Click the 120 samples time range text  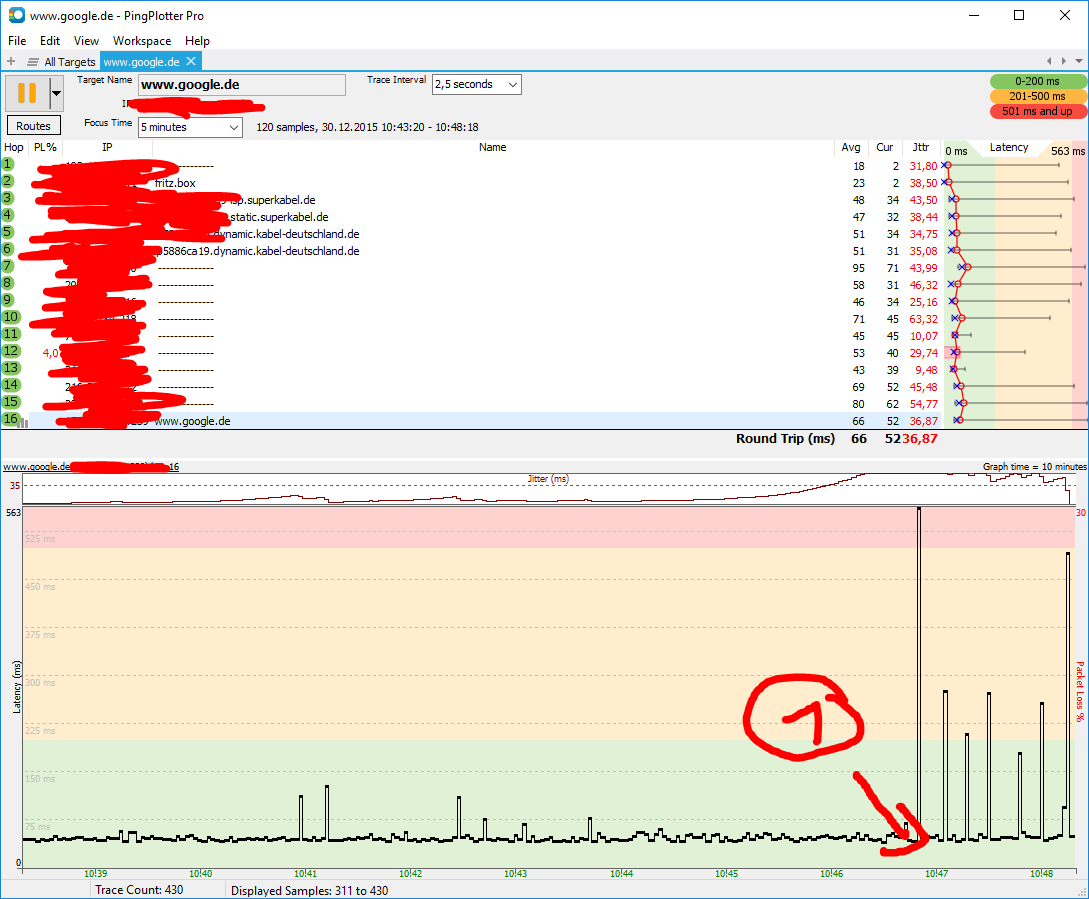[367, 127]
